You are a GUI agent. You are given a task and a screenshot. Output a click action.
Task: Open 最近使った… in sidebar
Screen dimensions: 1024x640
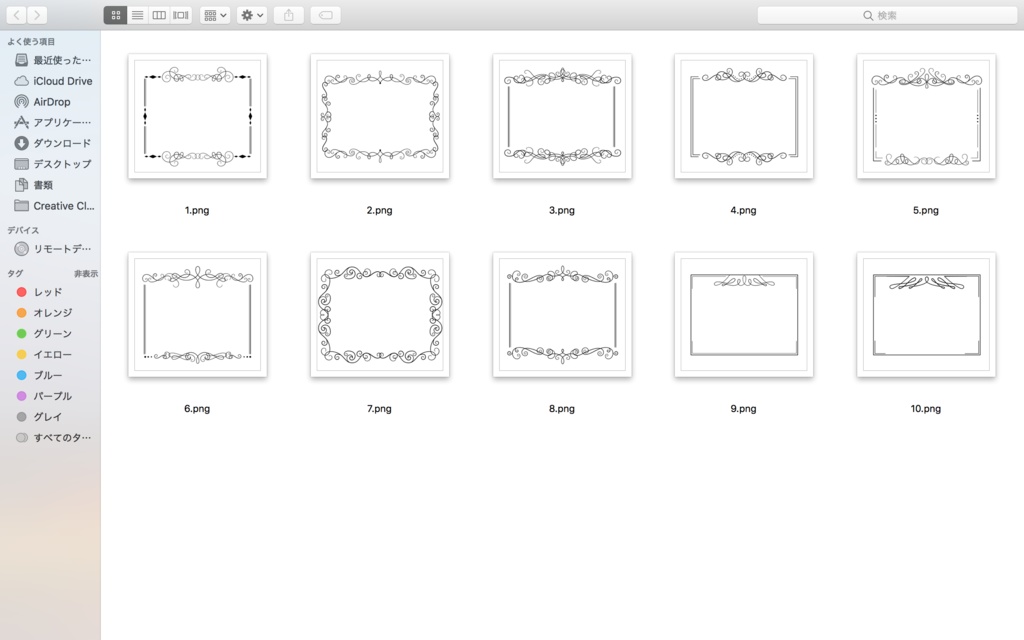coord(52,60)
